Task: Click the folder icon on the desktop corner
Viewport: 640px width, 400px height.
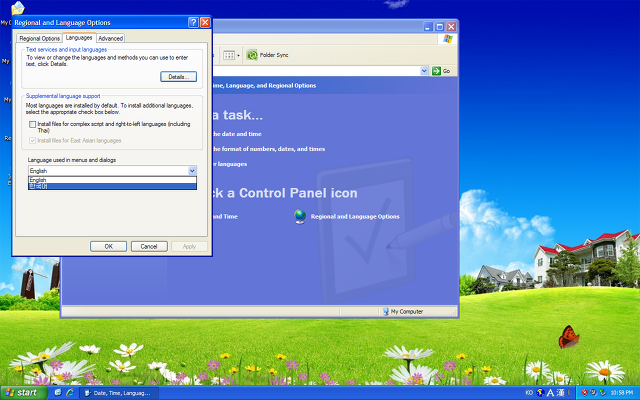Action: 18,8
